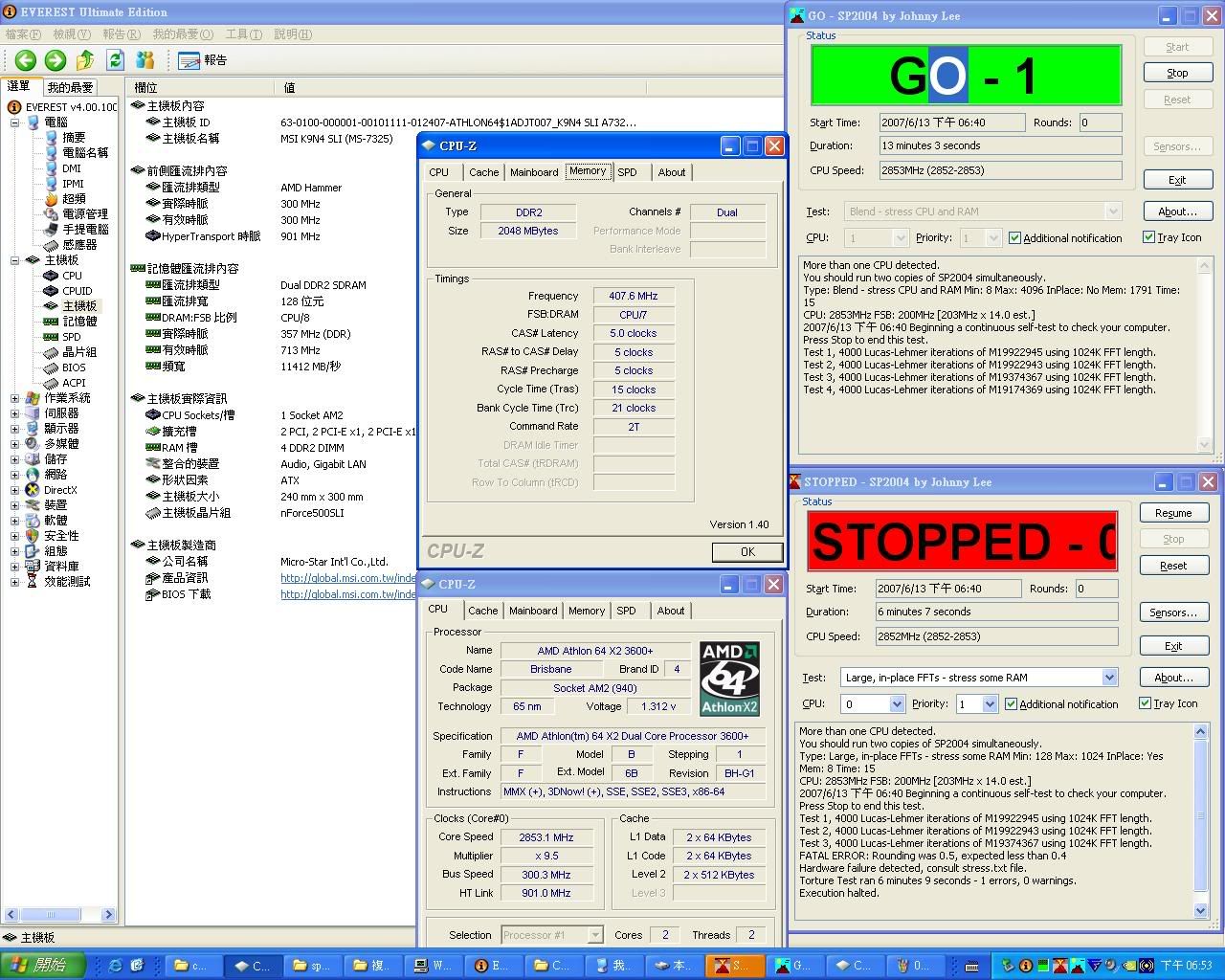The height and width of the screenshot is (980, 1225).
Task: Select the 摘要 summary tree item
Action: (x=74, y=138)
